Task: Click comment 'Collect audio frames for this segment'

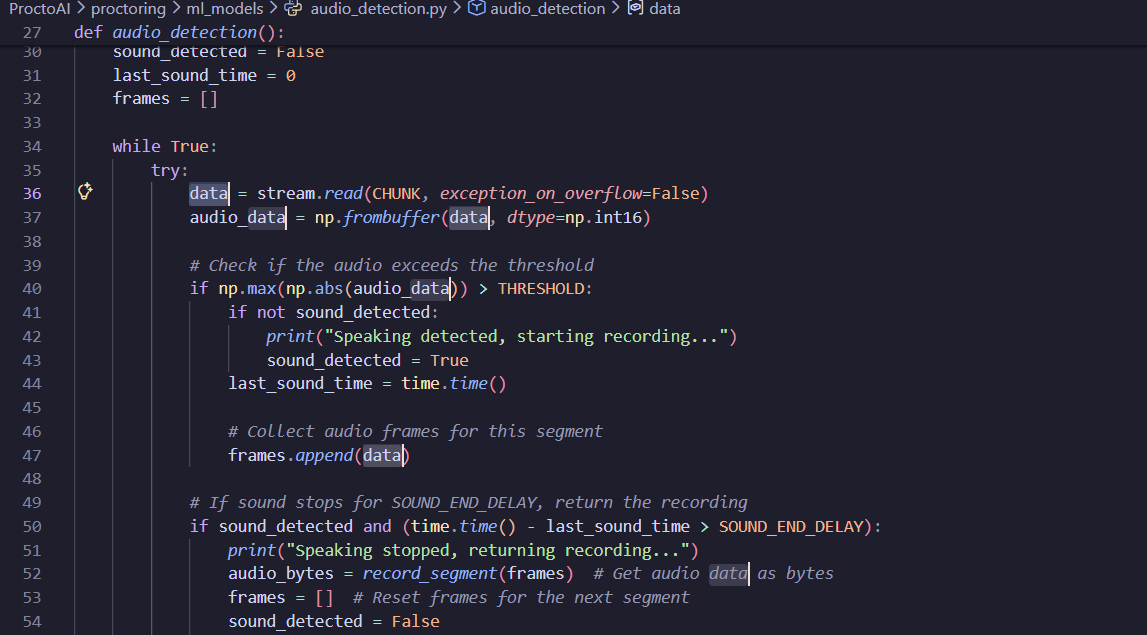Action: [415, 432]
